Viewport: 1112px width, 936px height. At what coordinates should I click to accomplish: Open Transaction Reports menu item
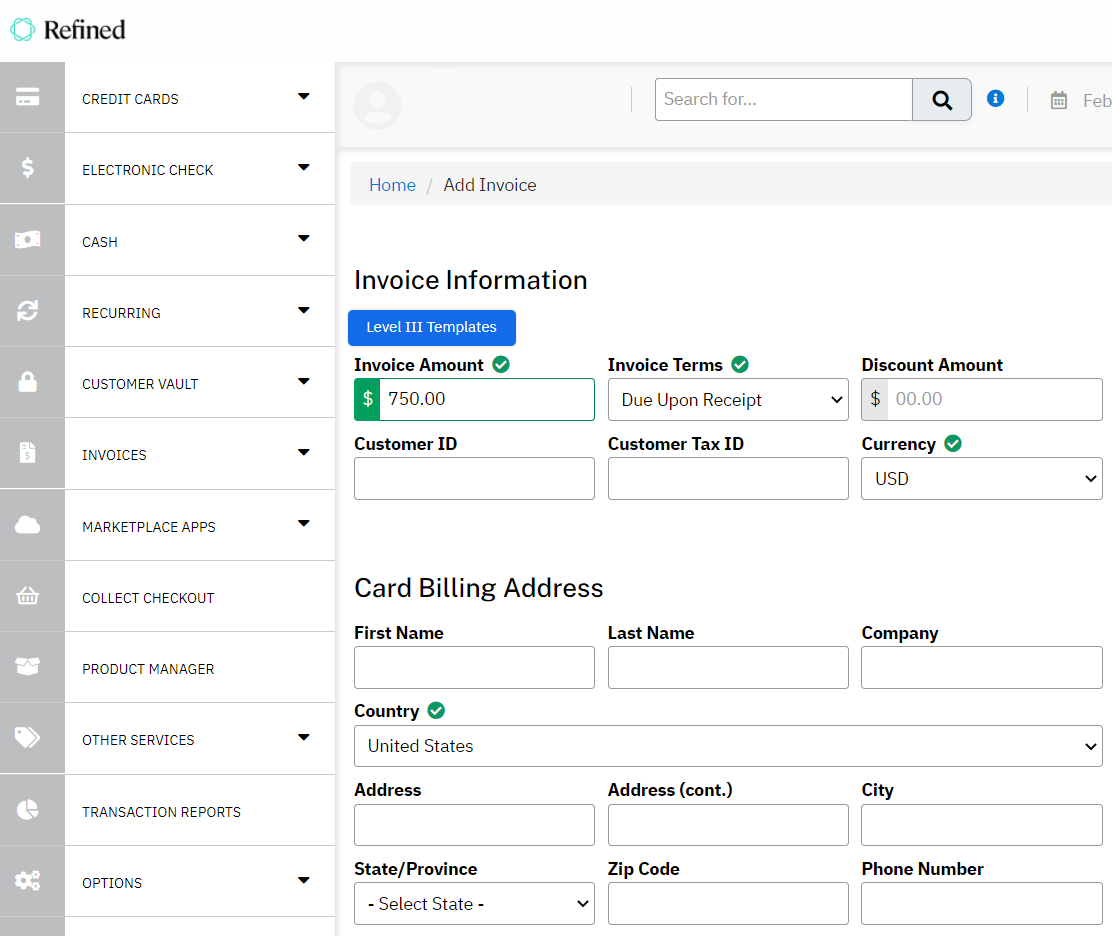tap(162, 812)
